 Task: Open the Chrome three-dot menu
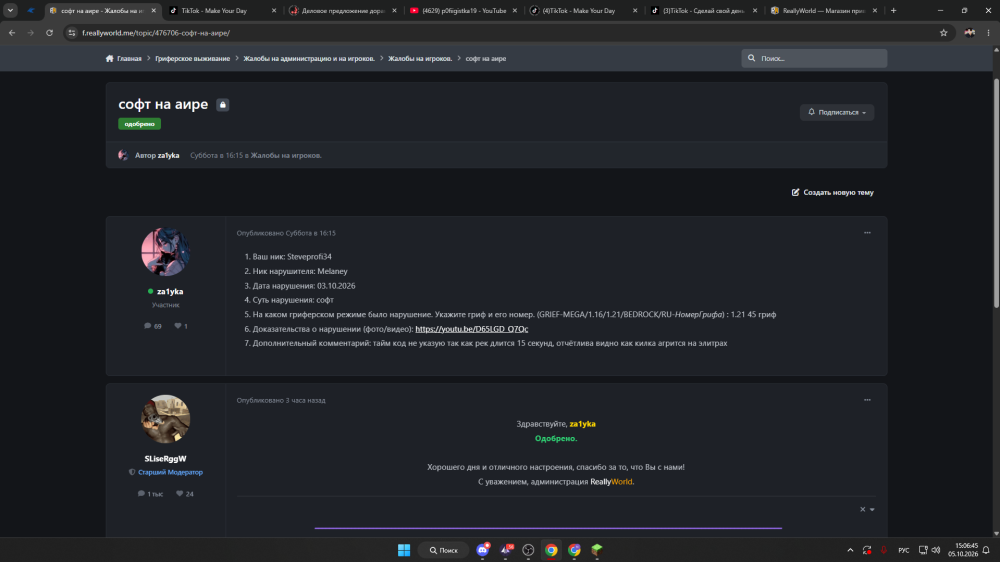(988, 33)
